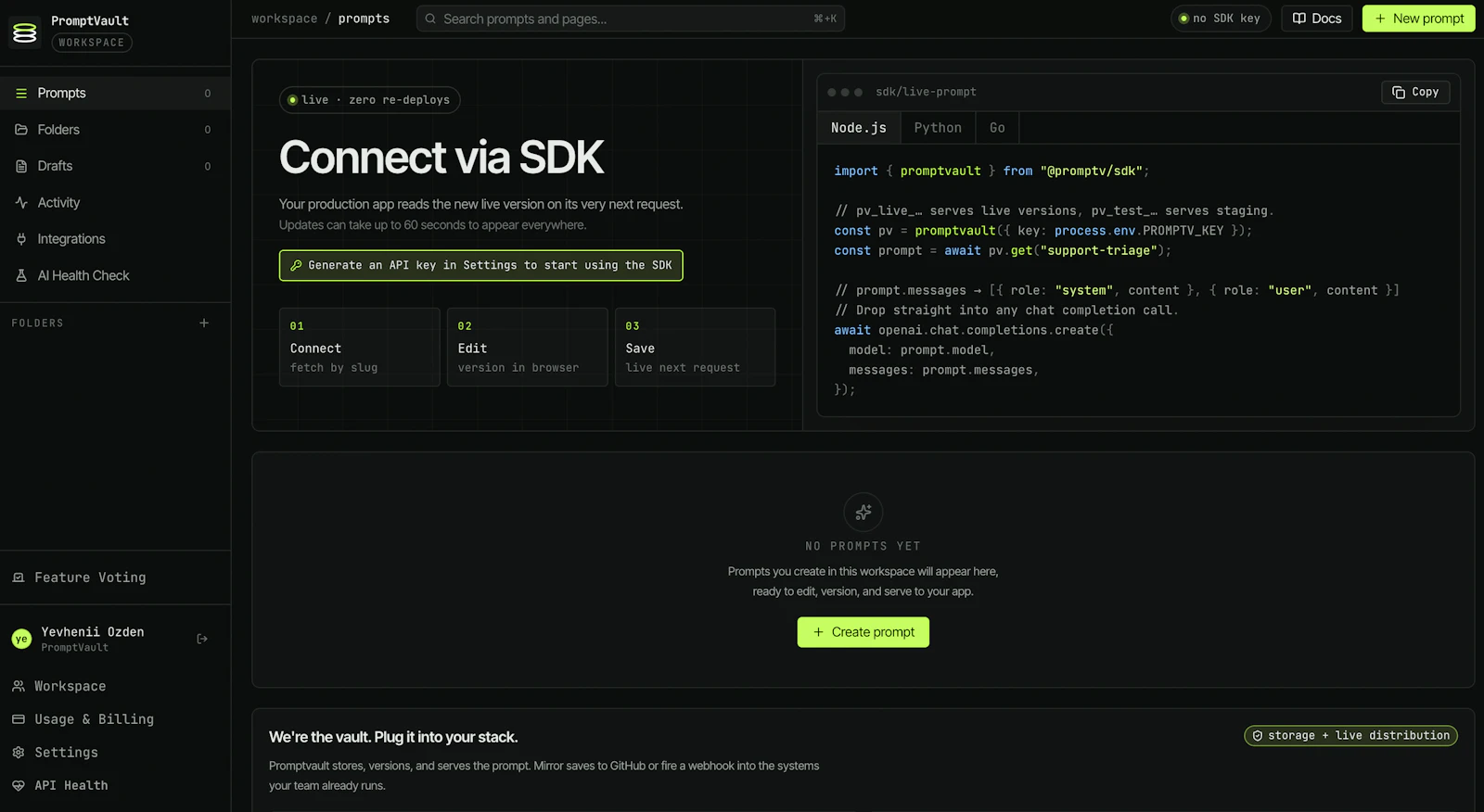Switch to the Python tab
This screenshot has height=812, width=1484.
pyautogui.click(x=938, y=128)
